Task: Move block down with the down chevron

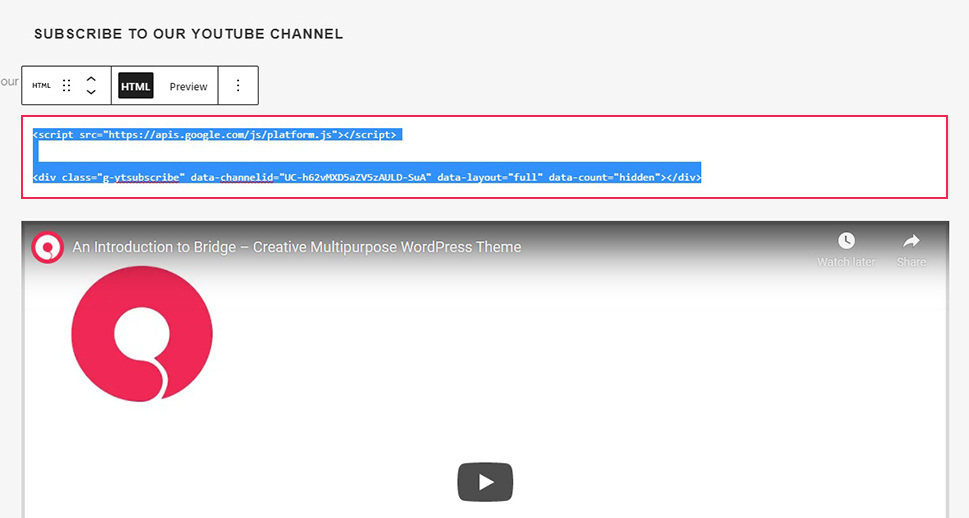Action: click(91, 92)
